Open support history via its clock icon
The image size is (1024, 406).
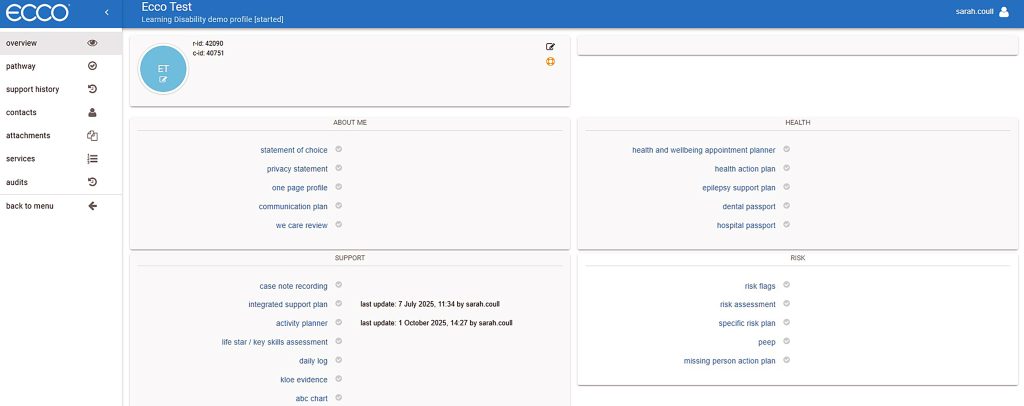[92, 89]
